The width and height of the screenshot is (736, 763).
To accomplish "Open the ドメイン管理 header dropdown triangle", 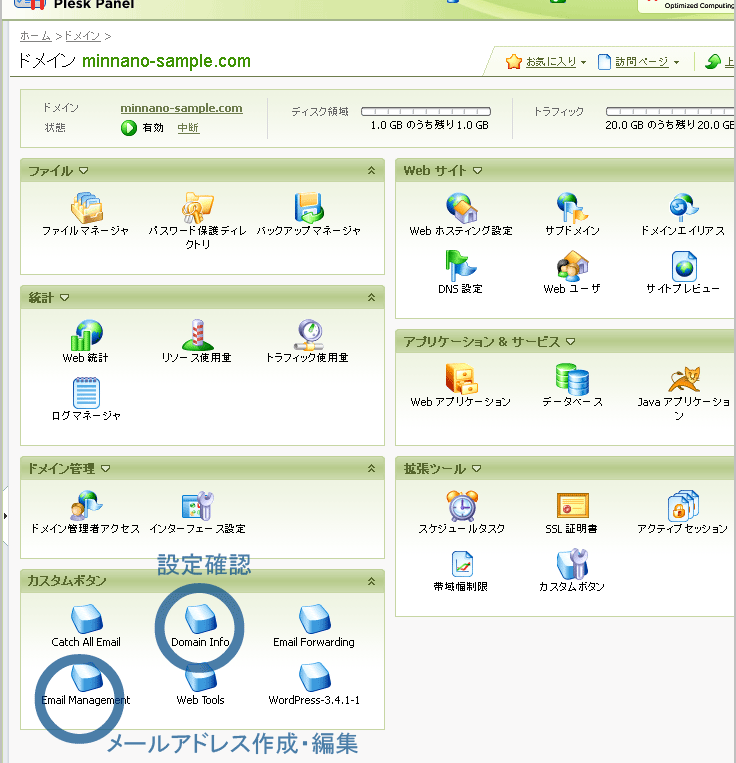I will [x=106, y=469].
